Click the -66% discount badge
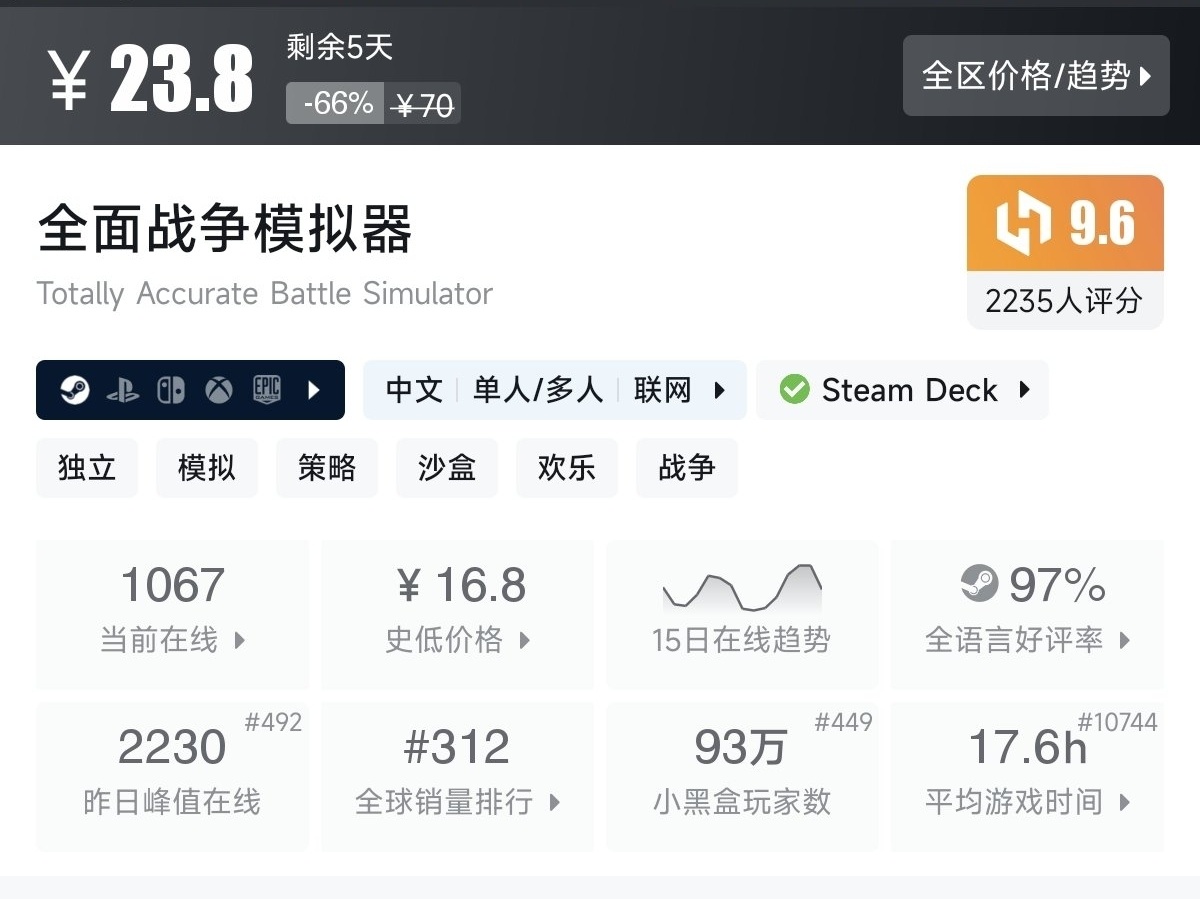The height and width of the screenshot is (899, 1200). coord(336,103)
